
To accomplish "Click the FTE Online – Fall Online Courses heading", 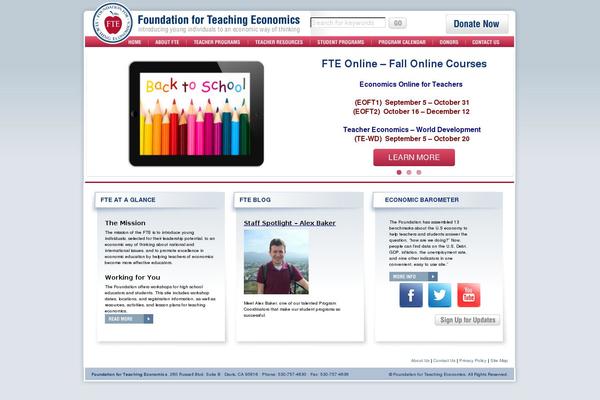I will [404, 64].
